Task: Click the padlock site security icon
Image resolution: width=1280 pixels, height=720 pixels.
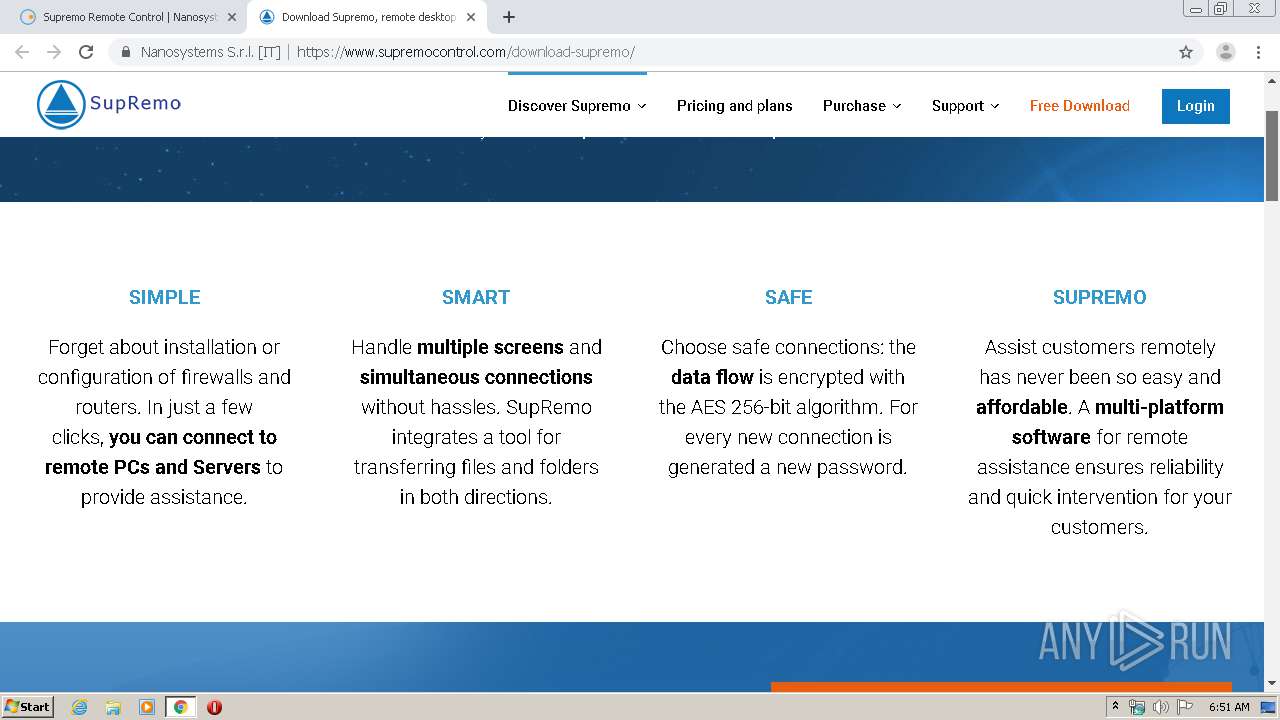Action: (x=126, y=52)
